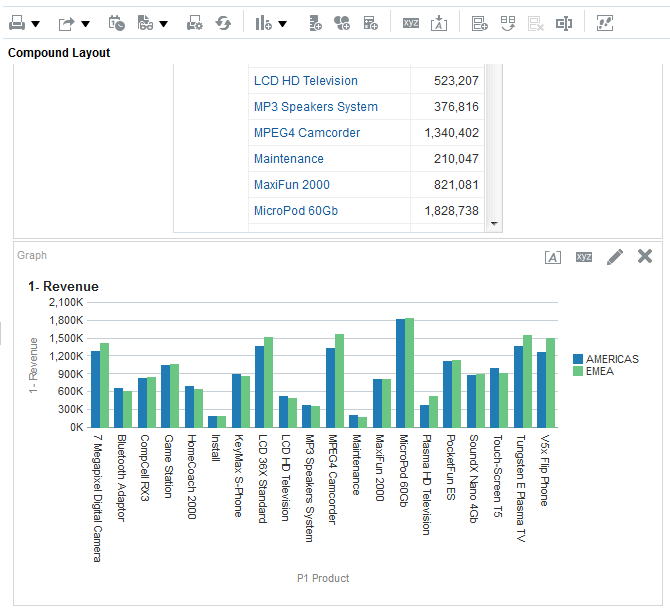This screenshot has width=670, height=612.
Task: Click the XYZ icon in main toolbar
Action: click(x=411, y=23)
